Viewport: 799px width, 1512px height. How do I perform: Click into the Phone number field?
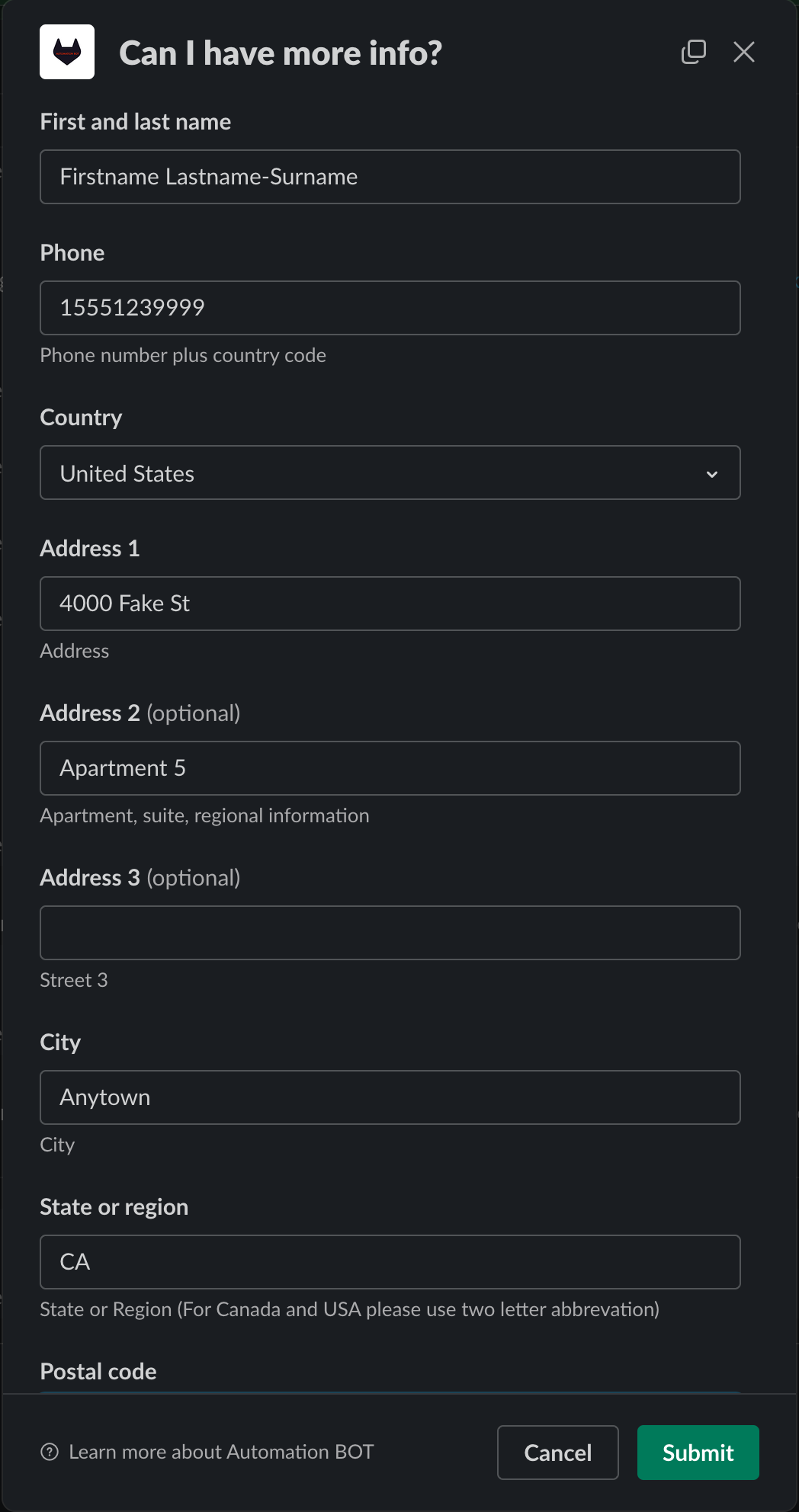390,308
